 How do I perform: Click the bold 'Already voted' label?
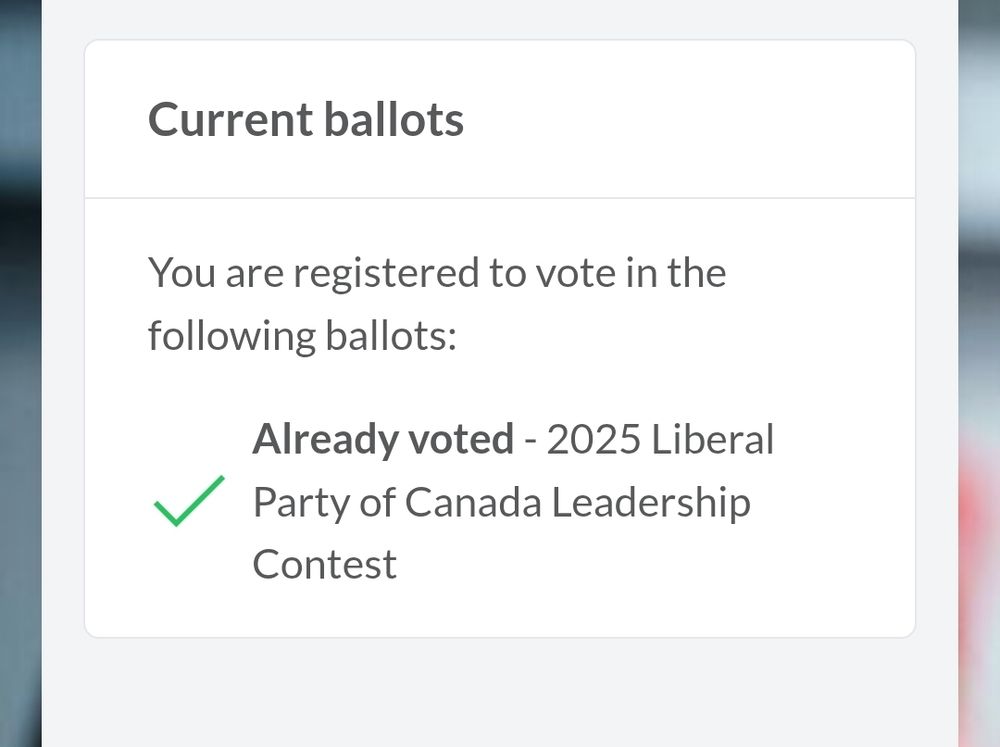[383, 439]
